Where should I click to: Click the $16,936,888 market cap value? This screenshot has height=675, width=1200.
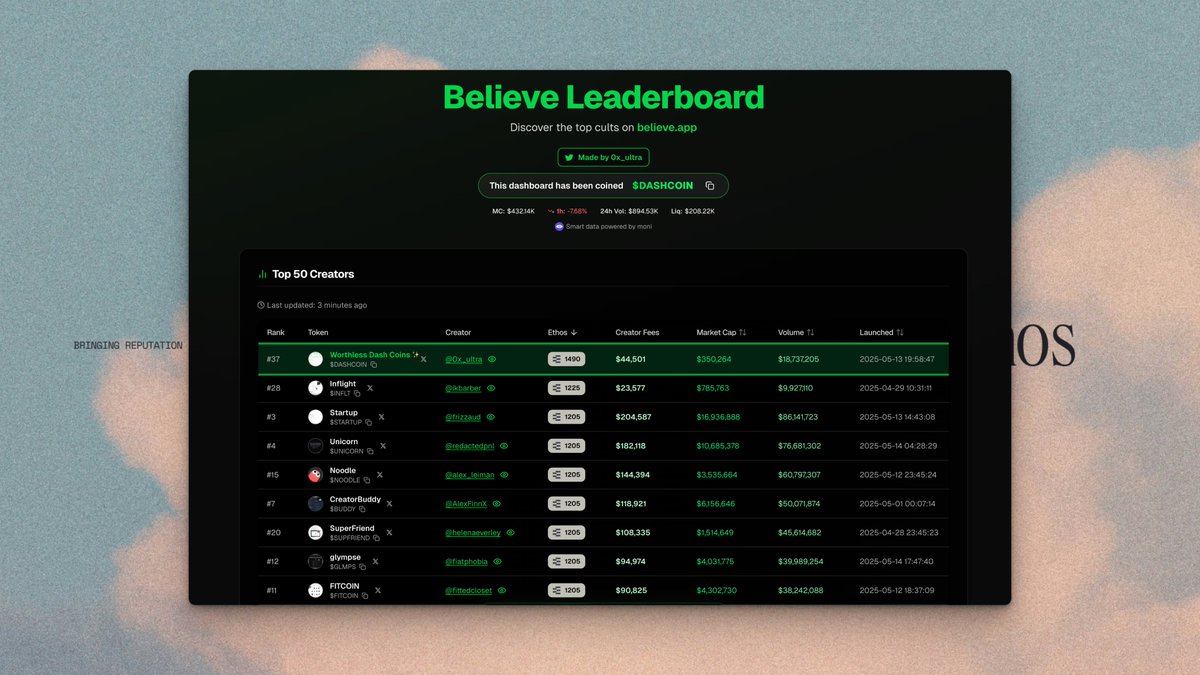pos(718,417)
